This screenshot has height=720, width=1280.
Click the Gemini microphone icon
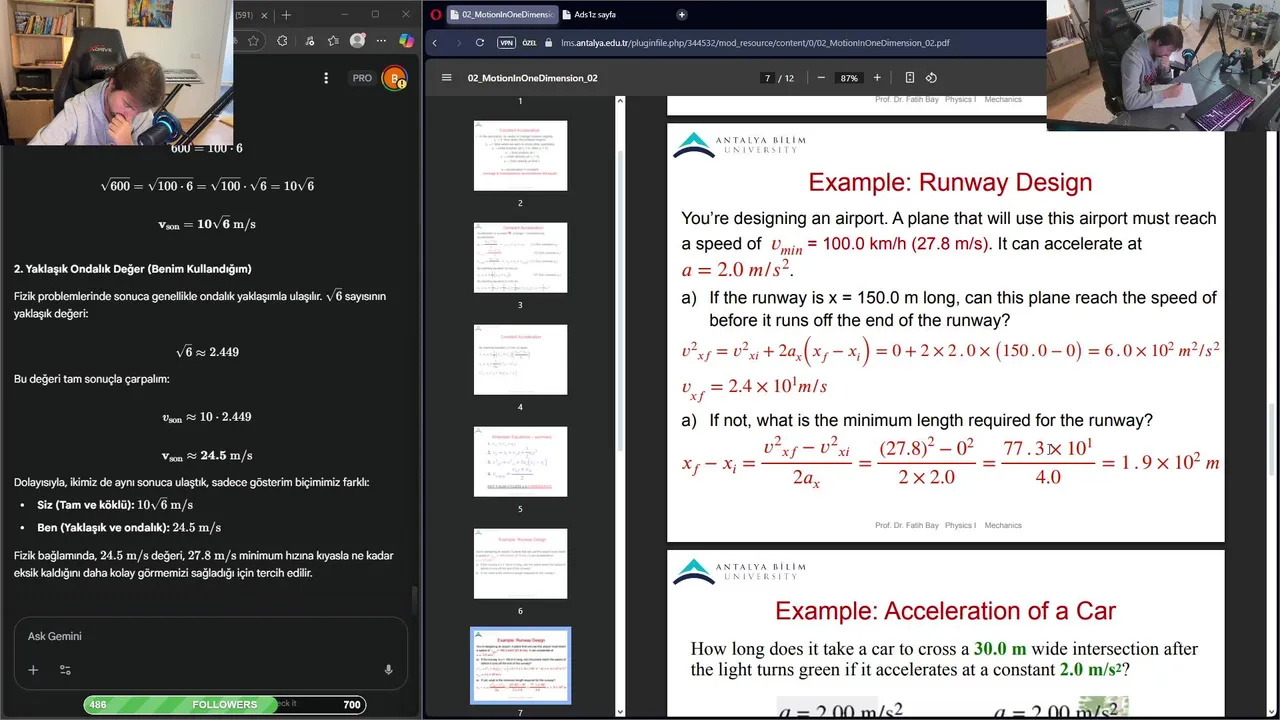(388, 670)
